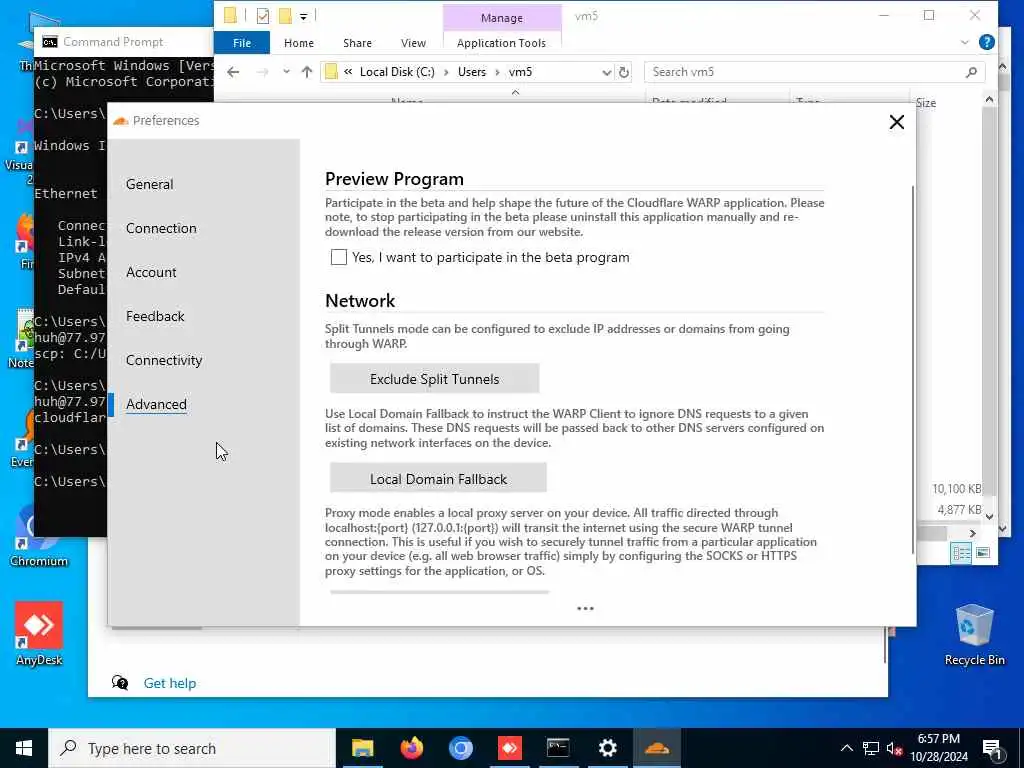Screen dimensions: 1024x768
Task: Select the Advanced preferences section
Action: click(156, 404)
